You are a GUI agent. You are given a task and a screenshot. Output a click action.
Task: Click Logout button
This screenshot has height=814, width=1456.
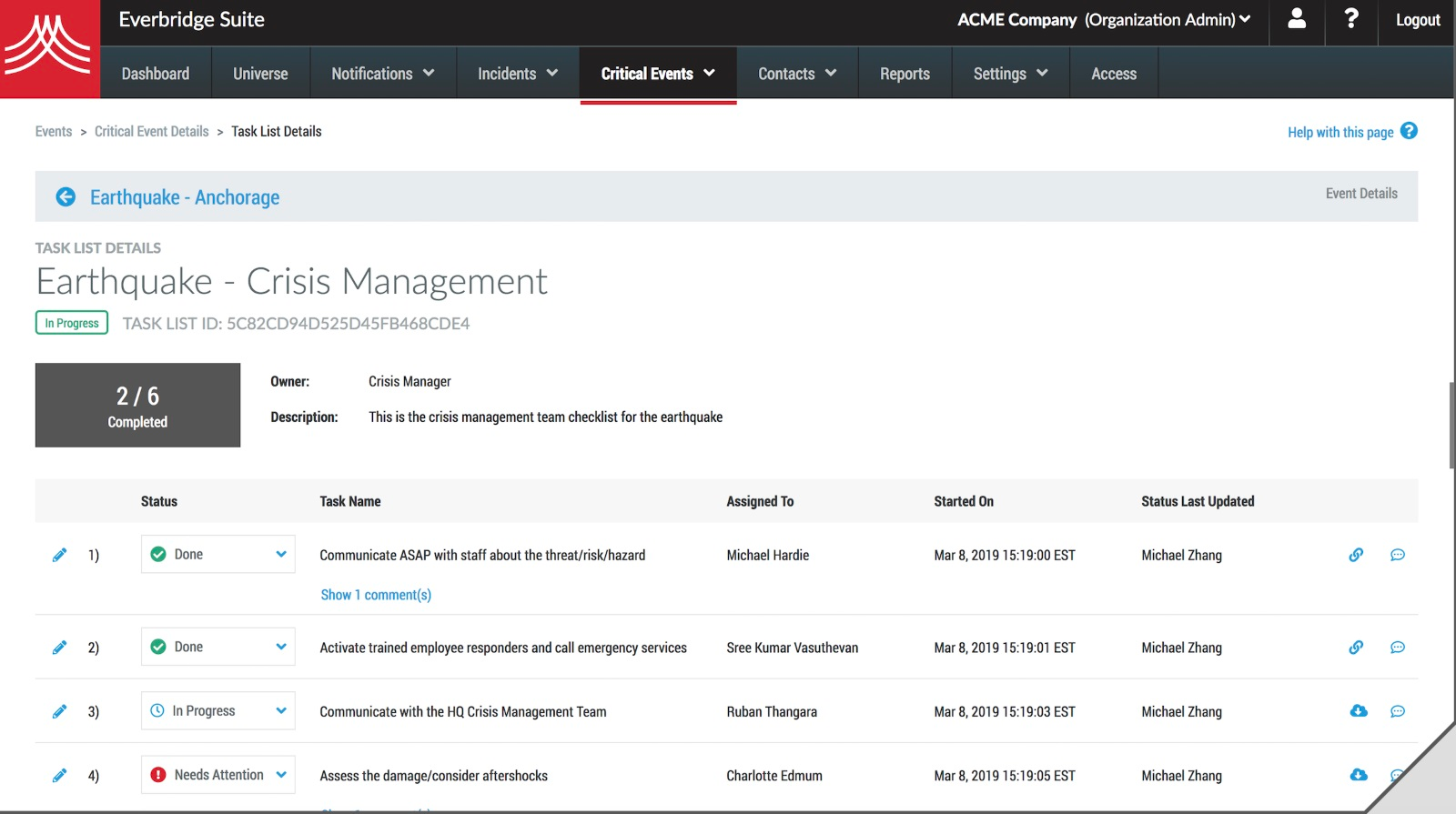1417,20
